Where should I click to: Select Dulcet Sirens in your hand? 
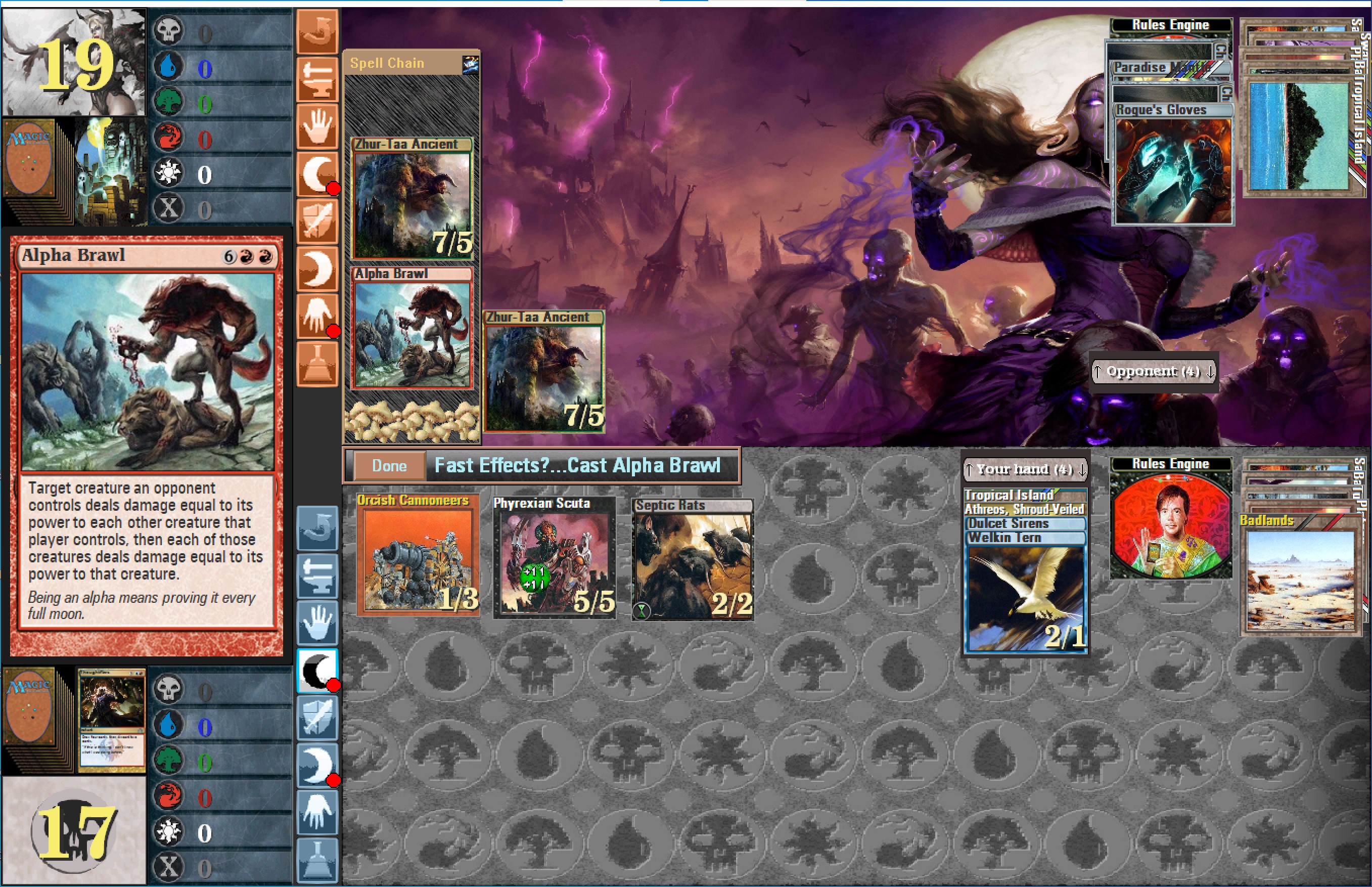coord(1025,523)
